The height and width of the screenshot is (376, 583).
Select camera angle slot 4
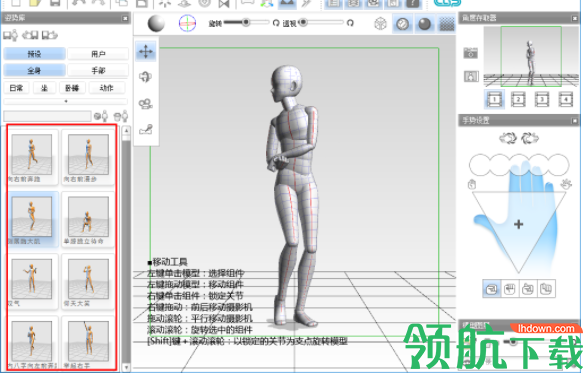coord(566,99)
